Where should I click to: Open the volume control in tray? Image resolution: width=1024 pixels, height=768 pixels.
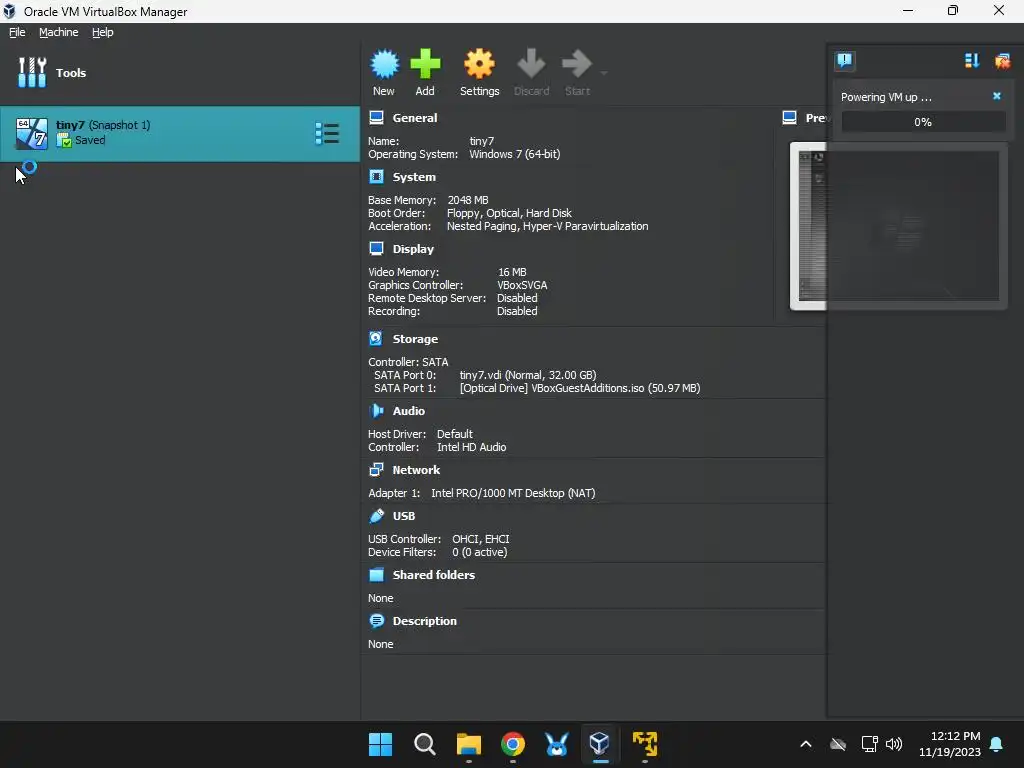[894, 744]
